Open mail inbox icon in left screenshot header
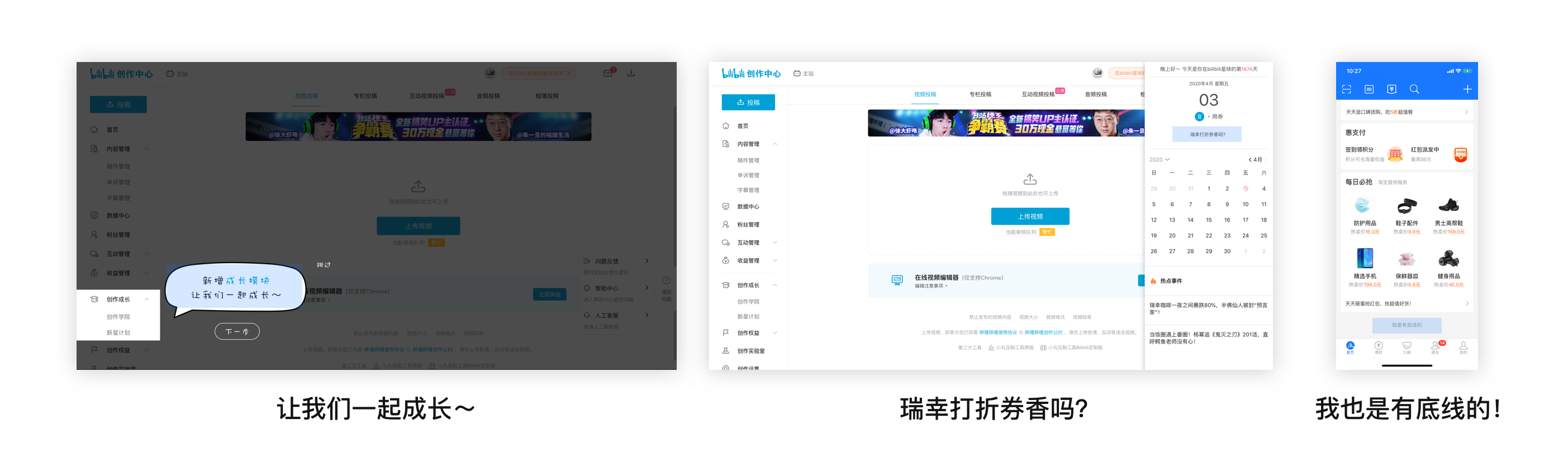The image size is (1568, 476). pyautogui.click(x=608, y=73)
